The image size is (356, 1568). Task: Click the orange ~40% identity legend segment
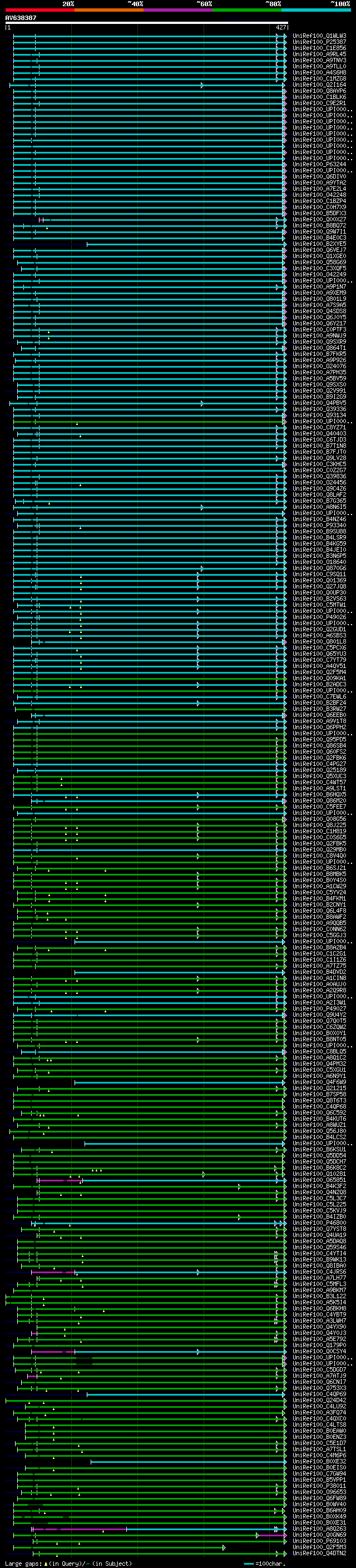108,10
